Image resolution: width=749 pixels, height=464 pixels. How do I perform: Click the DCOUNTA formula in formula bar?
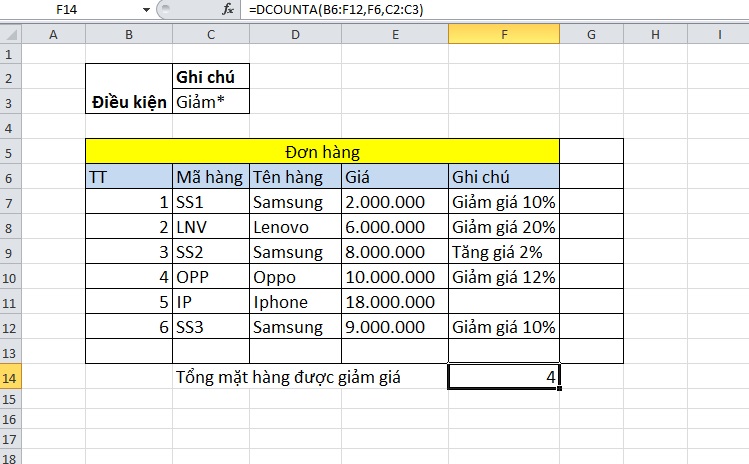tap(328, 10)
